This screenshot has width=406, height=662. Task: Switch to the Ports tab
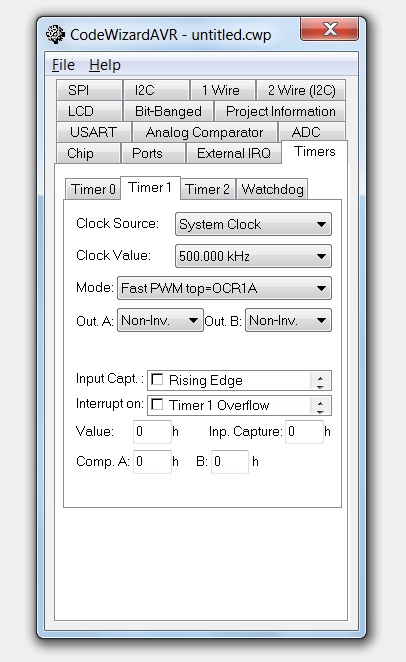click(x=153, y=153)
